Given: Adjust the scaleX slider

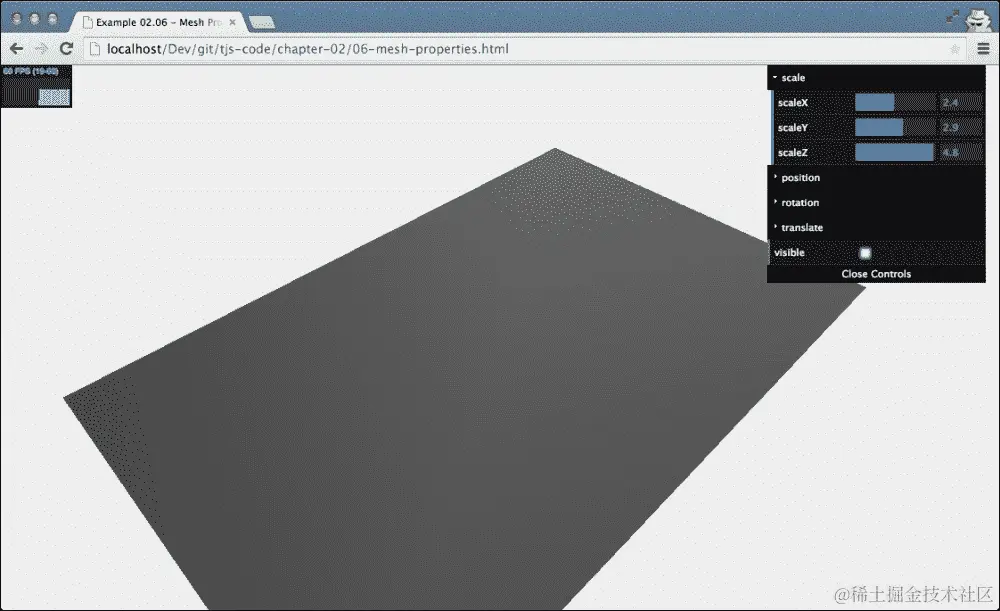Looking at the screenshot, I should coord(895,103).
